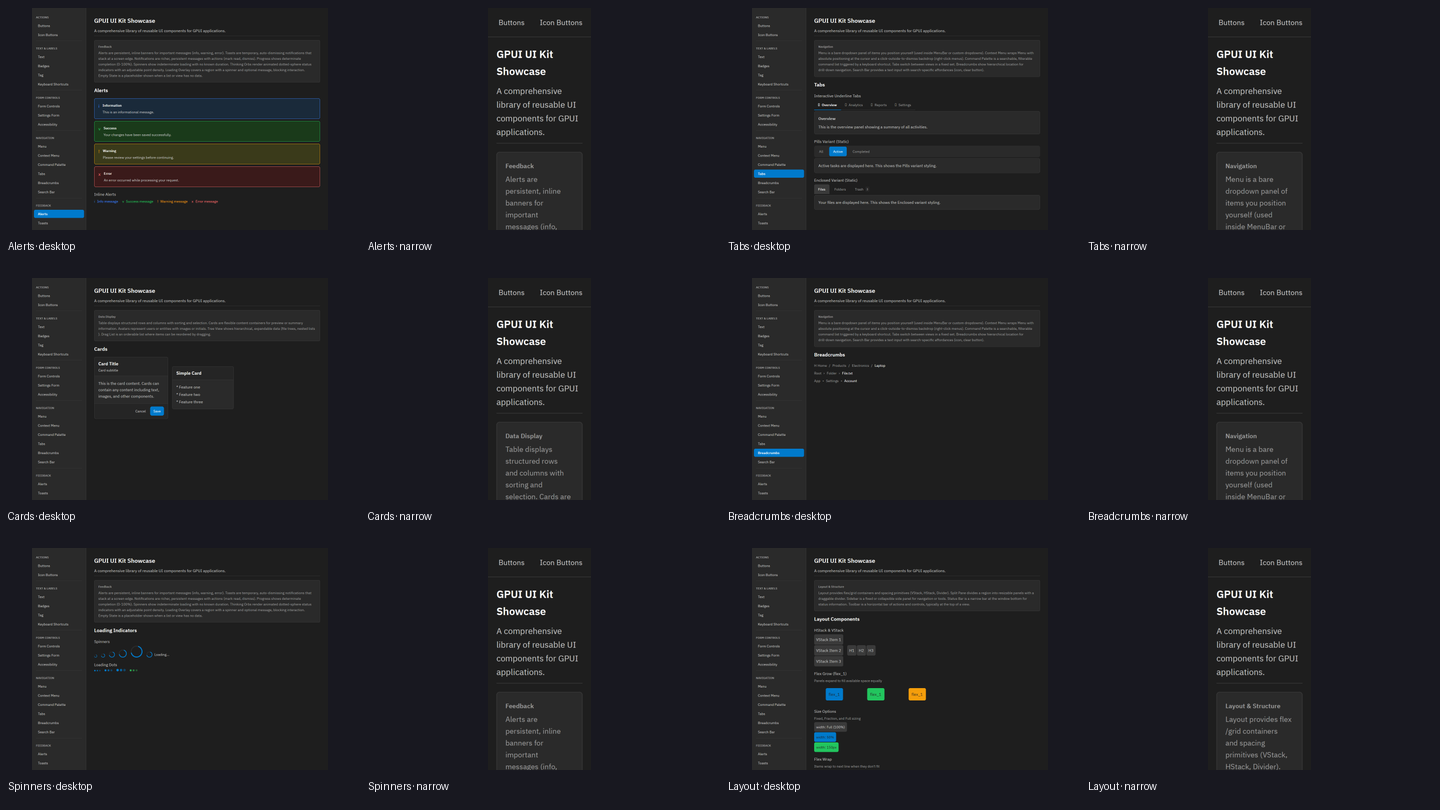Open Icon Buttons tab in Alerts narrow view
1440x810 pixels.
561,23
